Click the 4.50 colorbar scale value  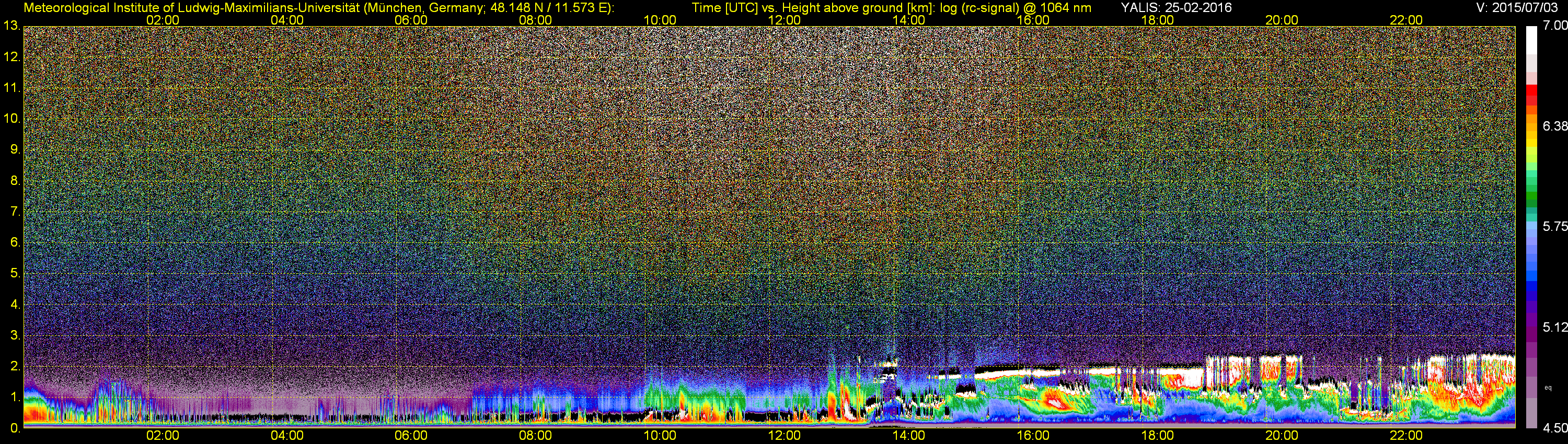(1554, 428)
